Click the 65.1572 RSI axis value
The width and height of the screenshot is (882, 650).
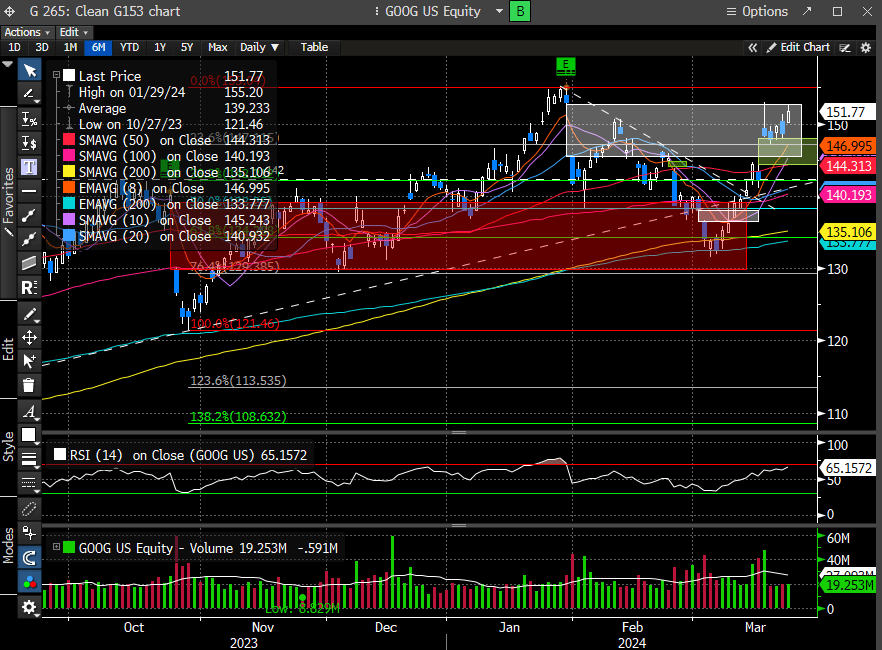pos(848,468)
